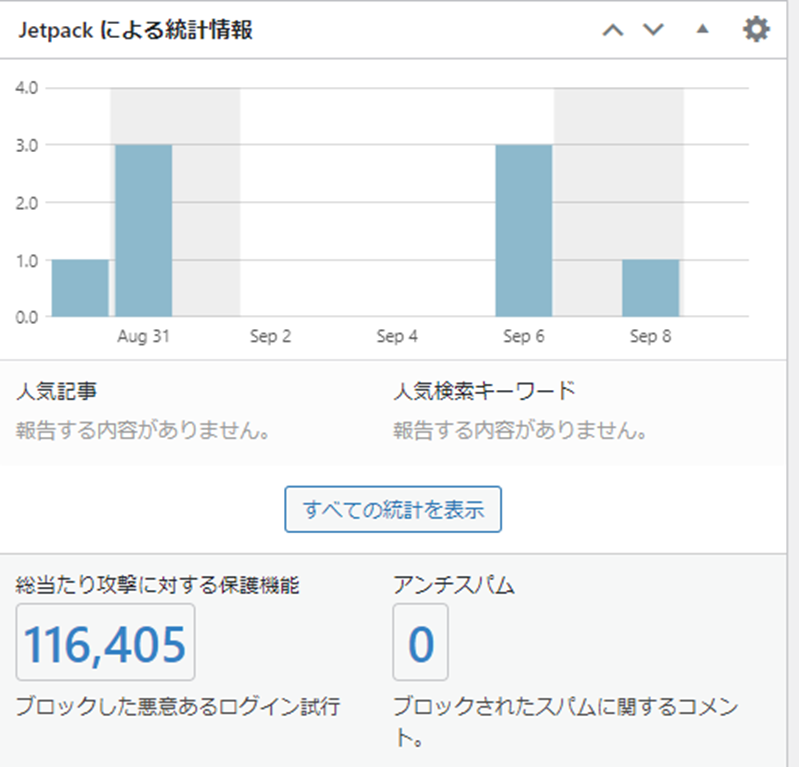Click the short bar near Sep 8

click(650, 288)
